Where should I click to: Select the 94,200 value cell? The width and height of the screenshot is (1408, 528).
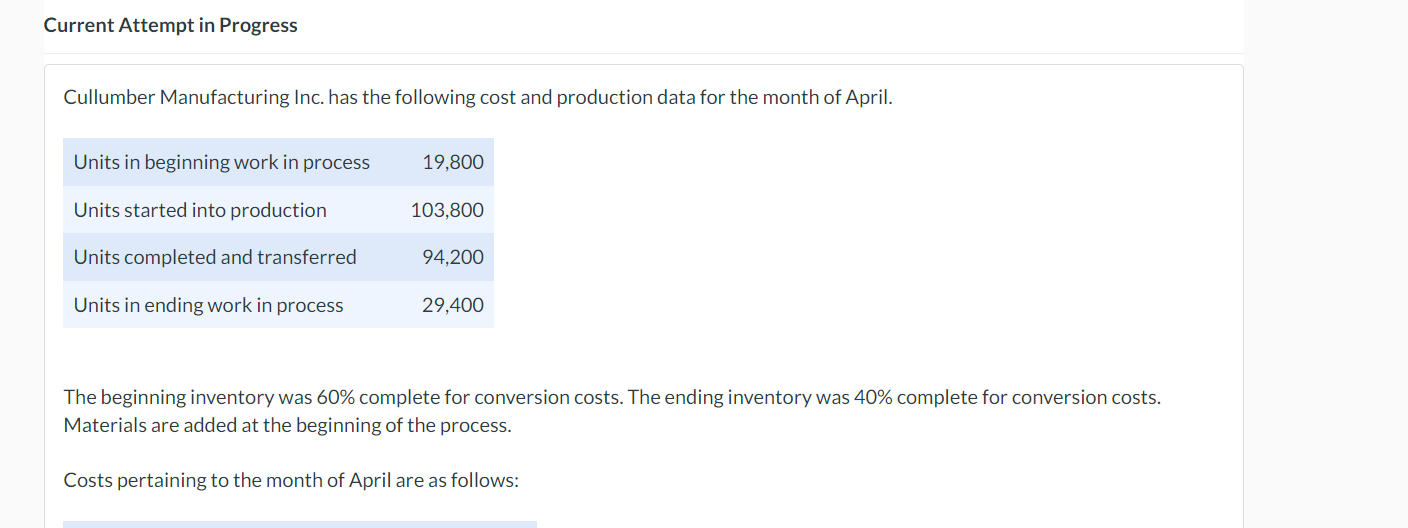point(452,257)
